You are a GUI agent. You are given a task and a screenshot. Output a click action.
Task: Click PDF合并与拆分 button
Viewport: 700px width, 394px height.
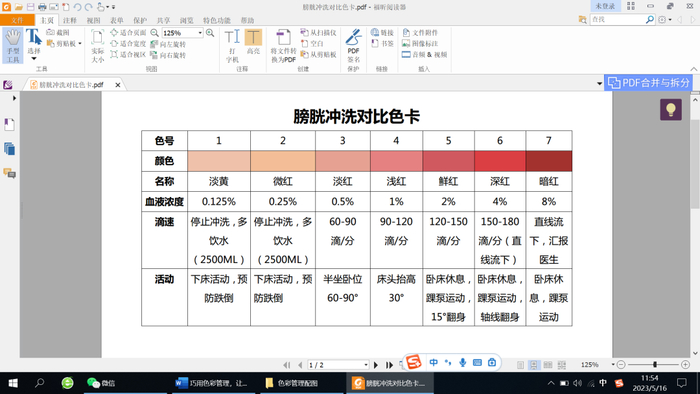pyautogui.click(x=648, y=83)
